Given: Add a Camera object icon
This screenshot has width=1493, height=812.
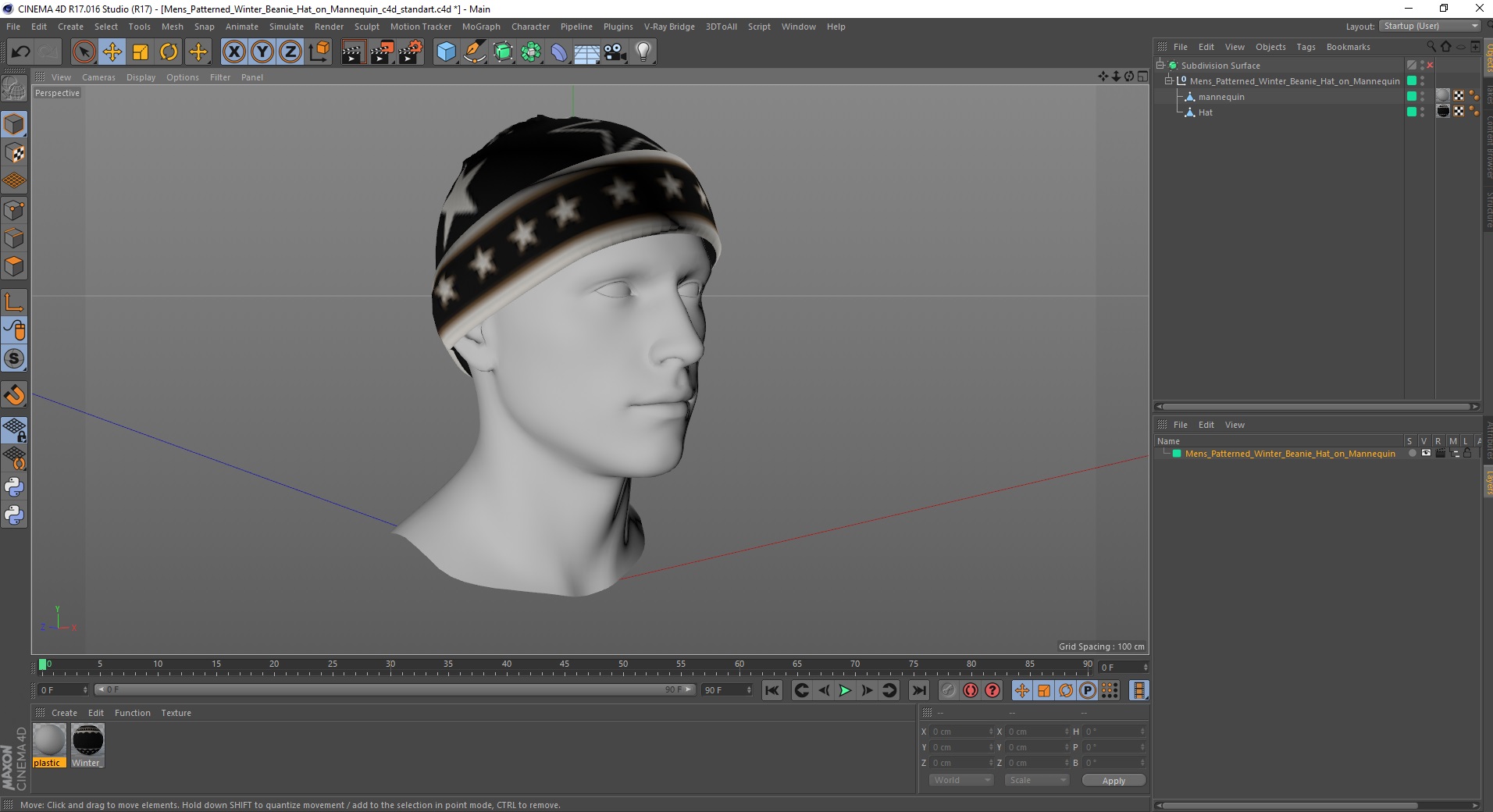Looking at the screenshot, I should click(615, 52).
